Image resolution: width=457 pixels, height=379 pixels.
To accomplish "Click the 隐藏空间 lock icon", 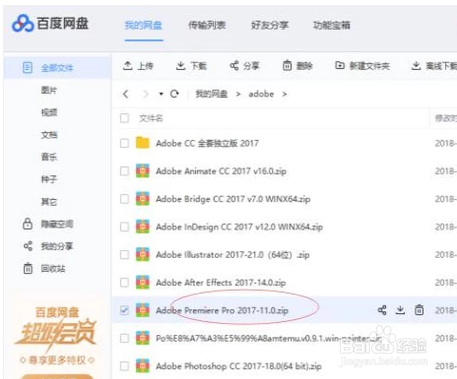I will [28, 224].
